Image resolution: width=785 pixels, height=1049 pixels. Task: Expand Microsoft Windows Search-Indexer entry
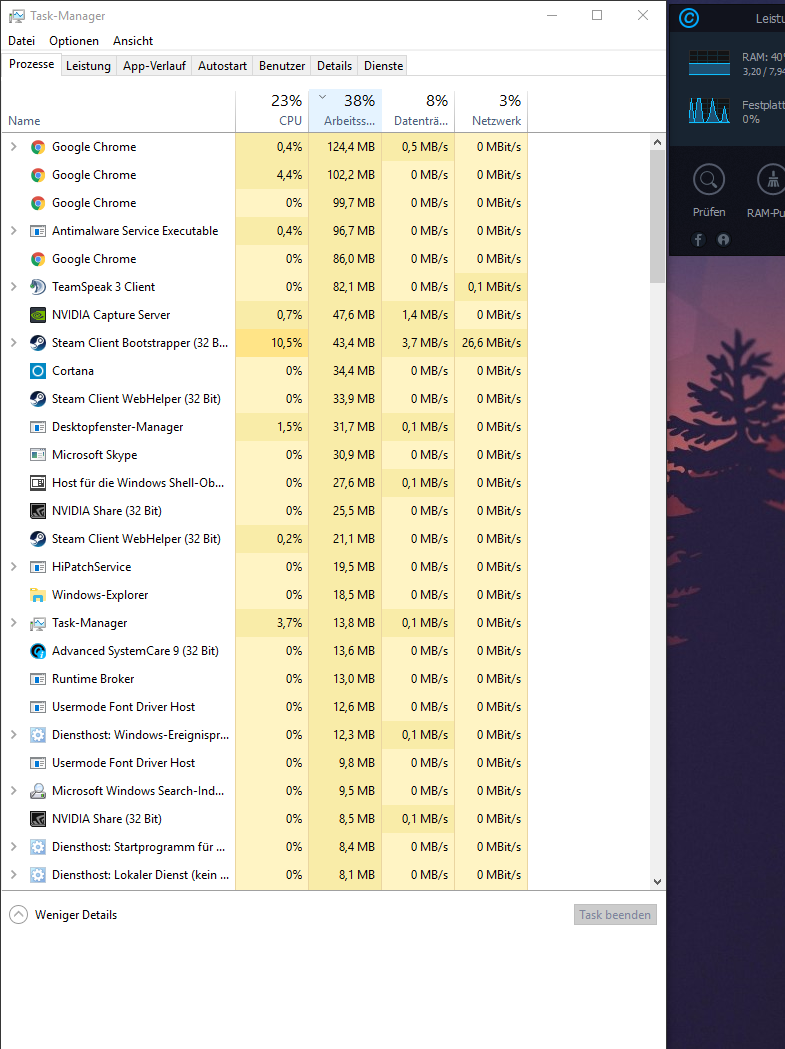click(13, 791)
